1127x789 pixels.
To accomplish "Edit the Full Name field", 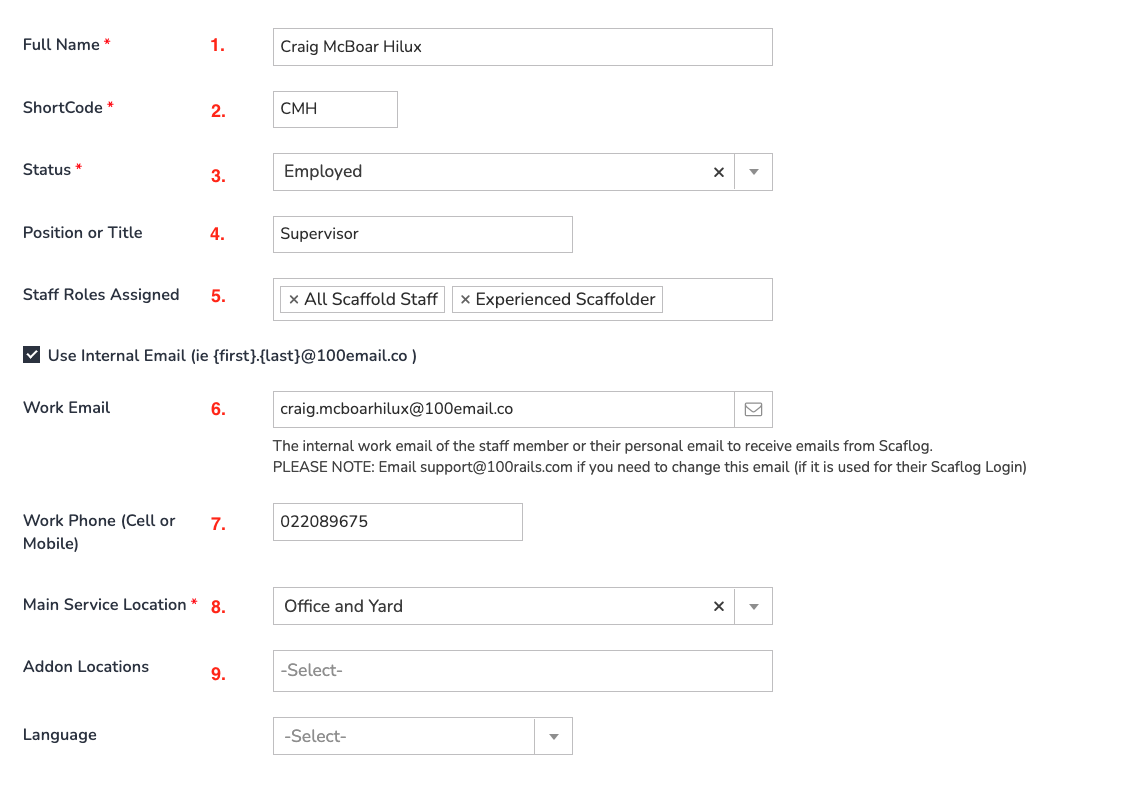I will pos(523,47).
